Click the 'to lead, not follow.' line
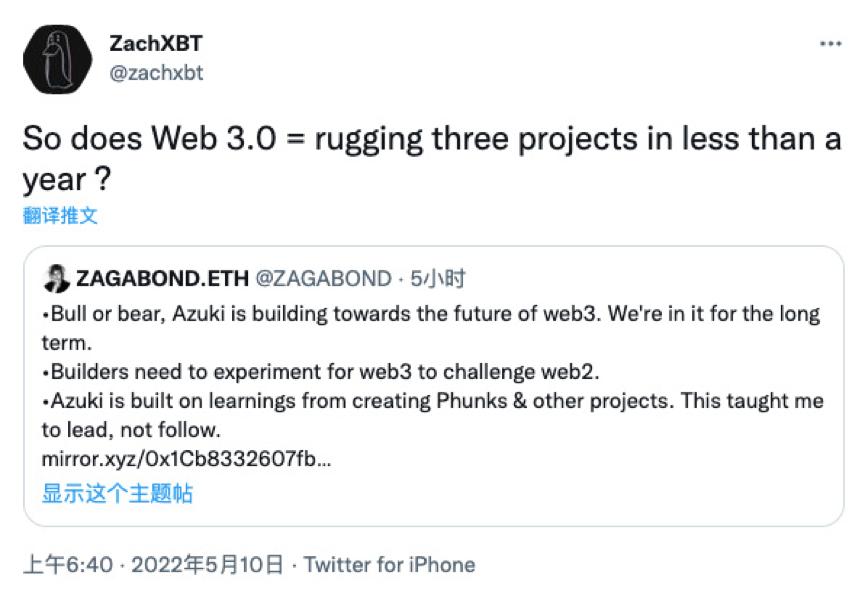This screenshot has height=589, width=864. [x=131, y=430]
